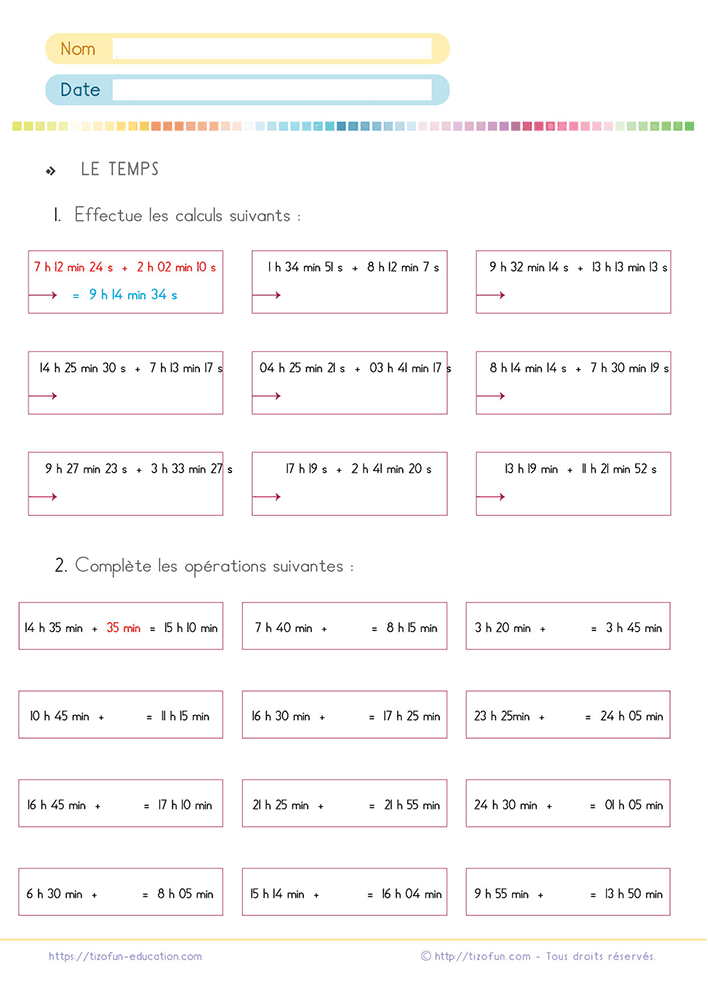Click arrow under 13 h 19 min box
The image size is (708, 1000).
tap(490, 497)
